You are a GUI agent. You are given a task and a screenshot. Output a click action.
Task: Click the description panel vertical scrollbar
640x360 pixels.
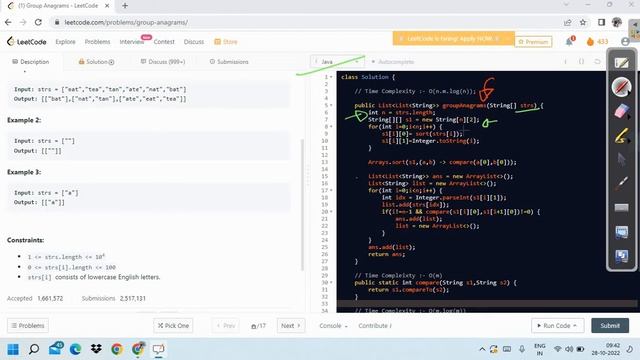[302, 204]
